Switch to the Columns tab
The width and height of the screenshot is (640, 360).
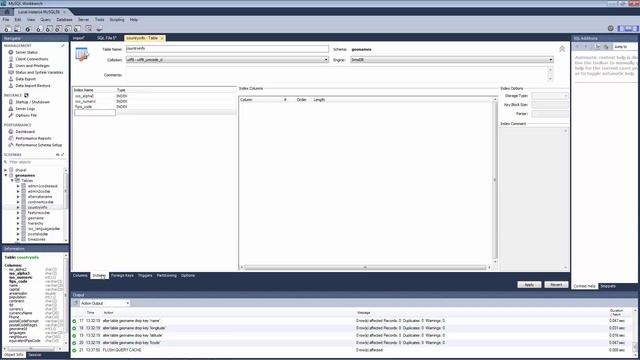(x=80, y=276)
